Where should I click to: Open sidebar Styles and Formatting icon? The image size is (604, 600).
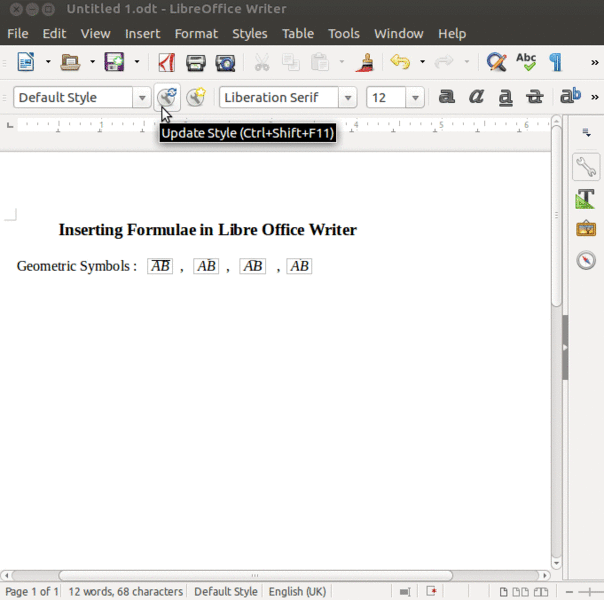pyautogui.click(x=586, y=199)
